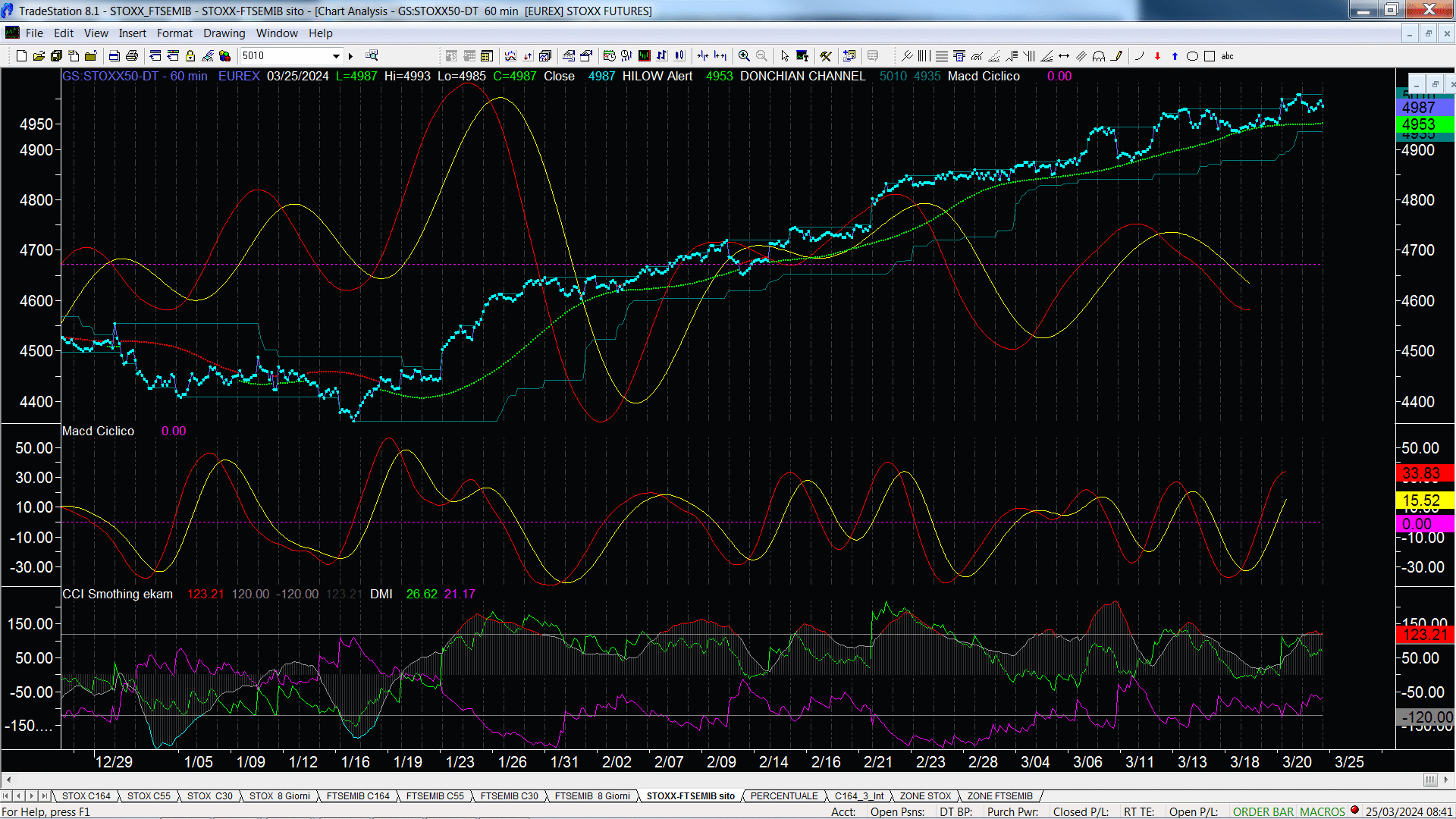The width and height of the screenshot is (1456, 819).
Task: Click the last-tab navigation arrow
Action: pyautogui.click(x=45, y=796)
